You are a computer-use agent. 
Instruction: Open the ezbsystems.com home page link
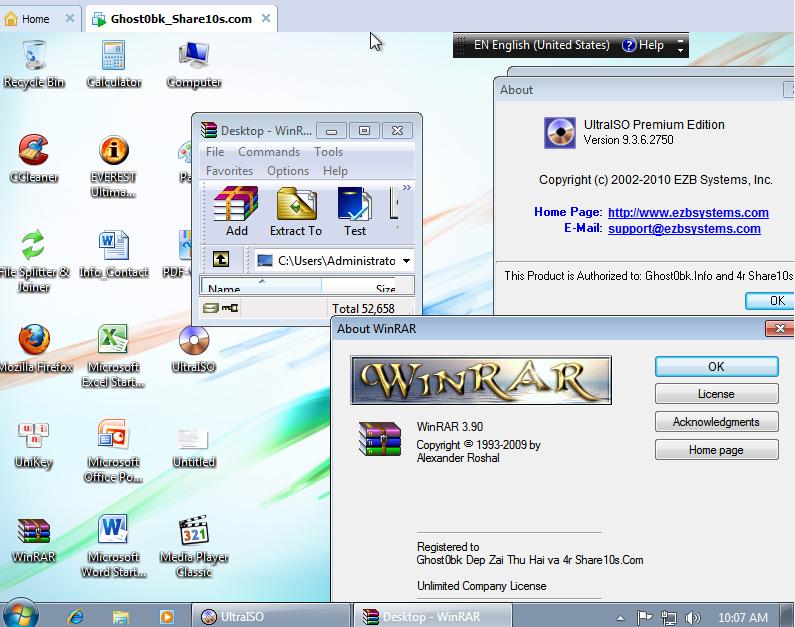[x=688, y=212]
